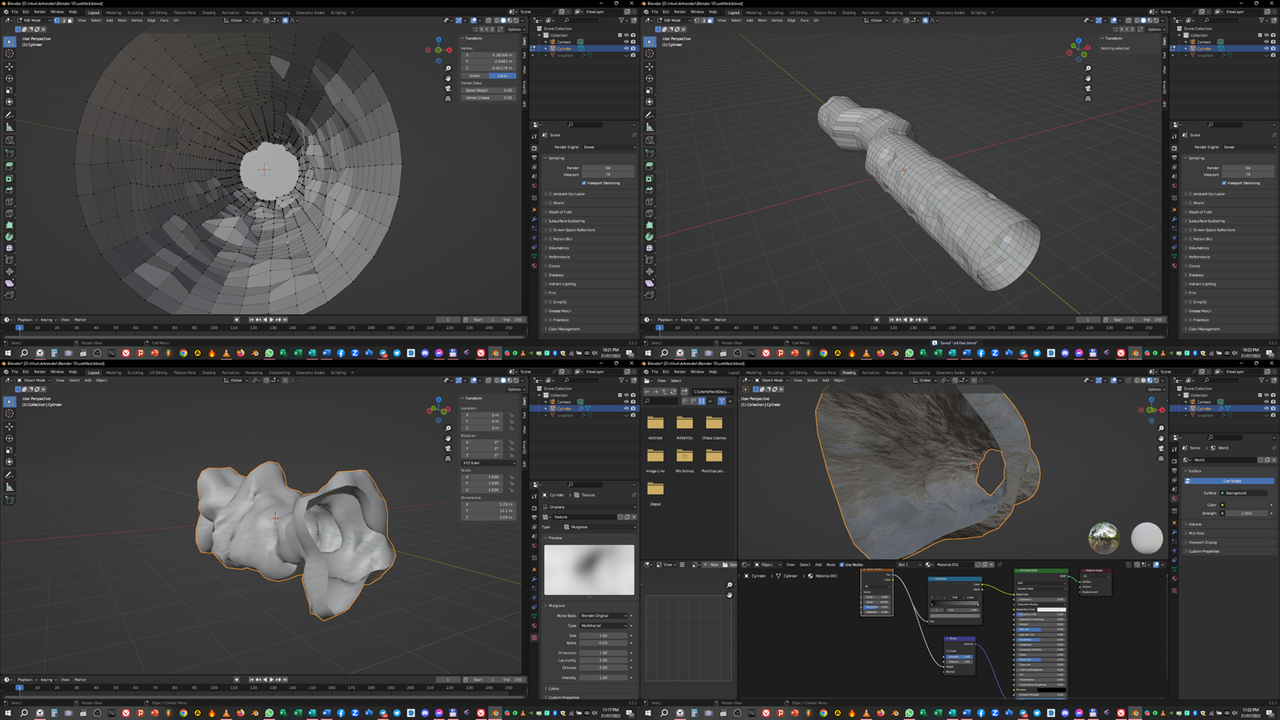The width and height of the screenshot is (1280, 720).
Task: Select the Measure tool in top-left window
Action: 9,127
